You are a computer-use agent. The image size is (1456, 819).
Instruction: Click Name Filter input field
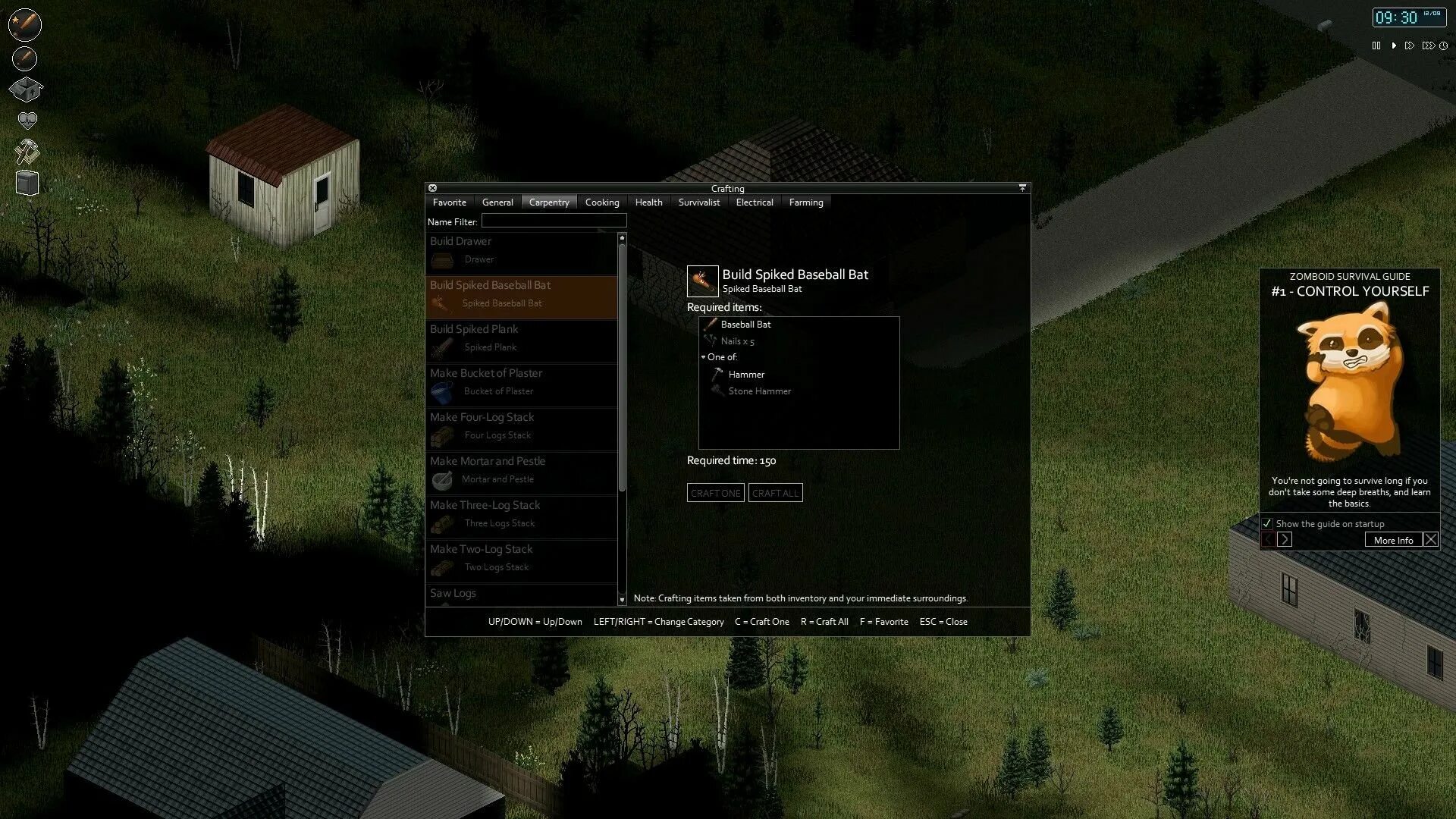(553, 220)
